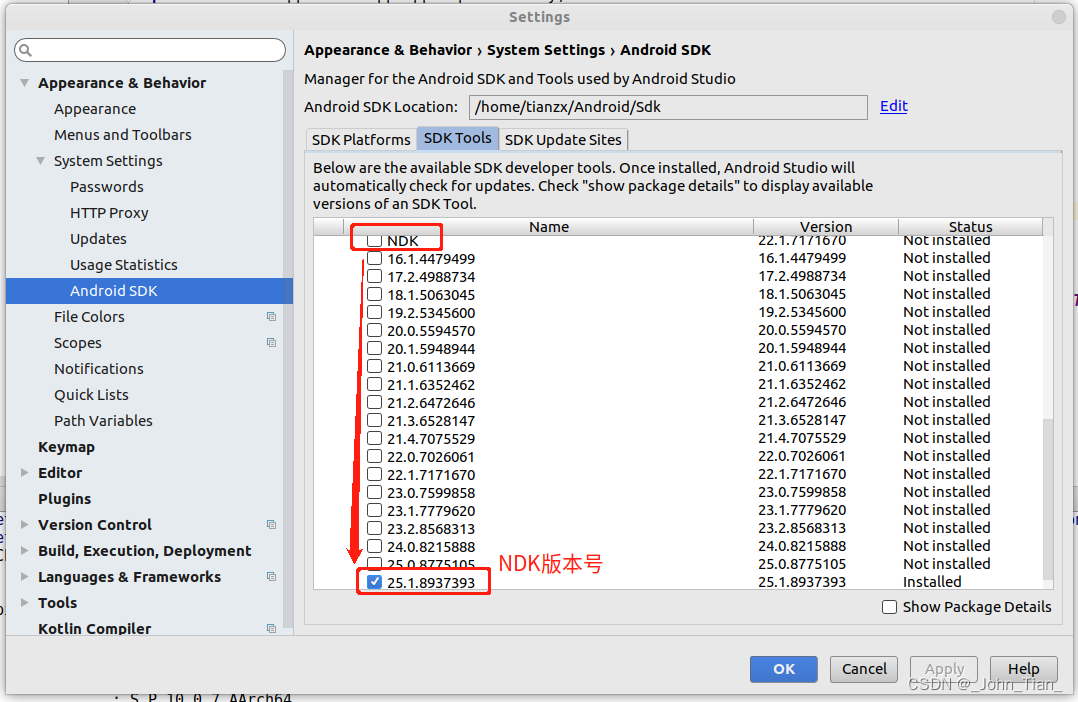
Task: Check NDK version 23.2.8568313
Action: click(x=374, y=529)
